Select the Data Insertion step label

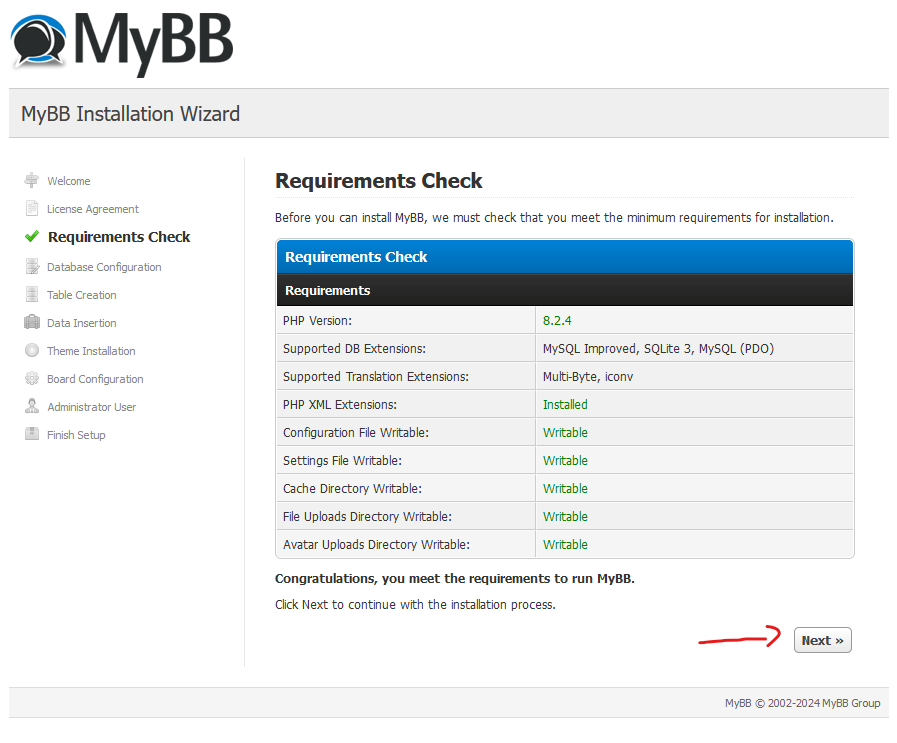click(x=82, y=323)
